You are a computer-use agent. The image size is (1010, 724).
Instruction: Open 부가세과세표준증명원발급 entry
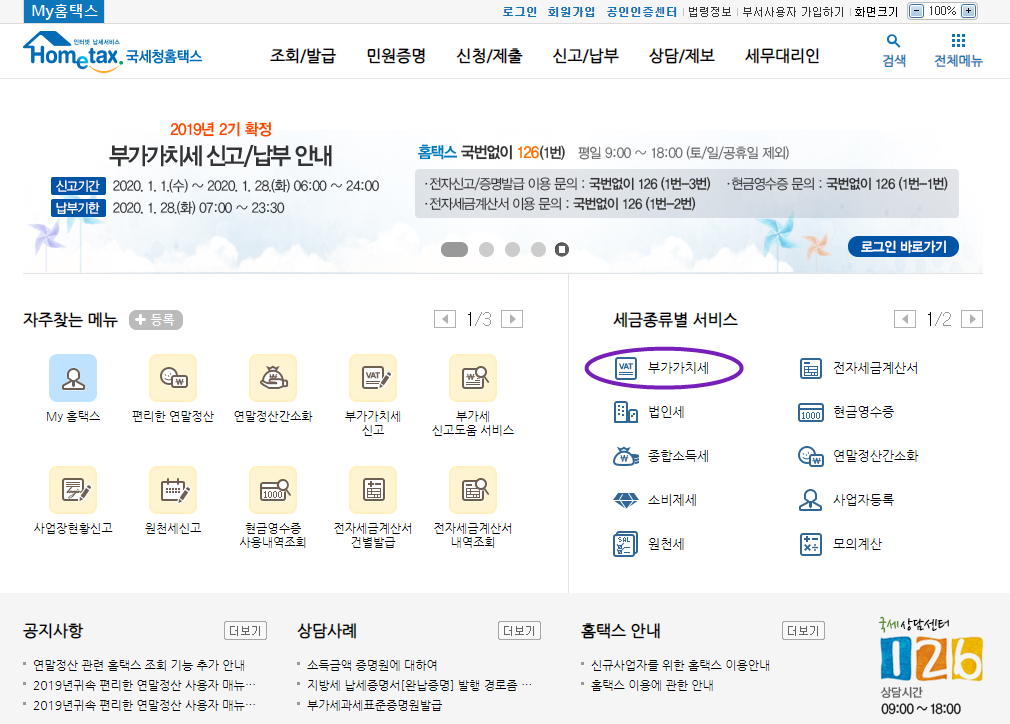tap(374, 705)
